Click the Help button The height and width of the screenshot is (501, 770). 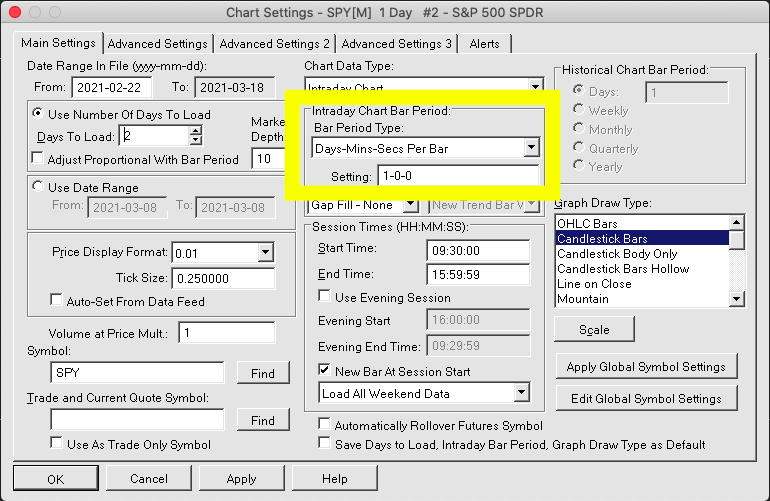pyautogui.click(x=335, y=478)
